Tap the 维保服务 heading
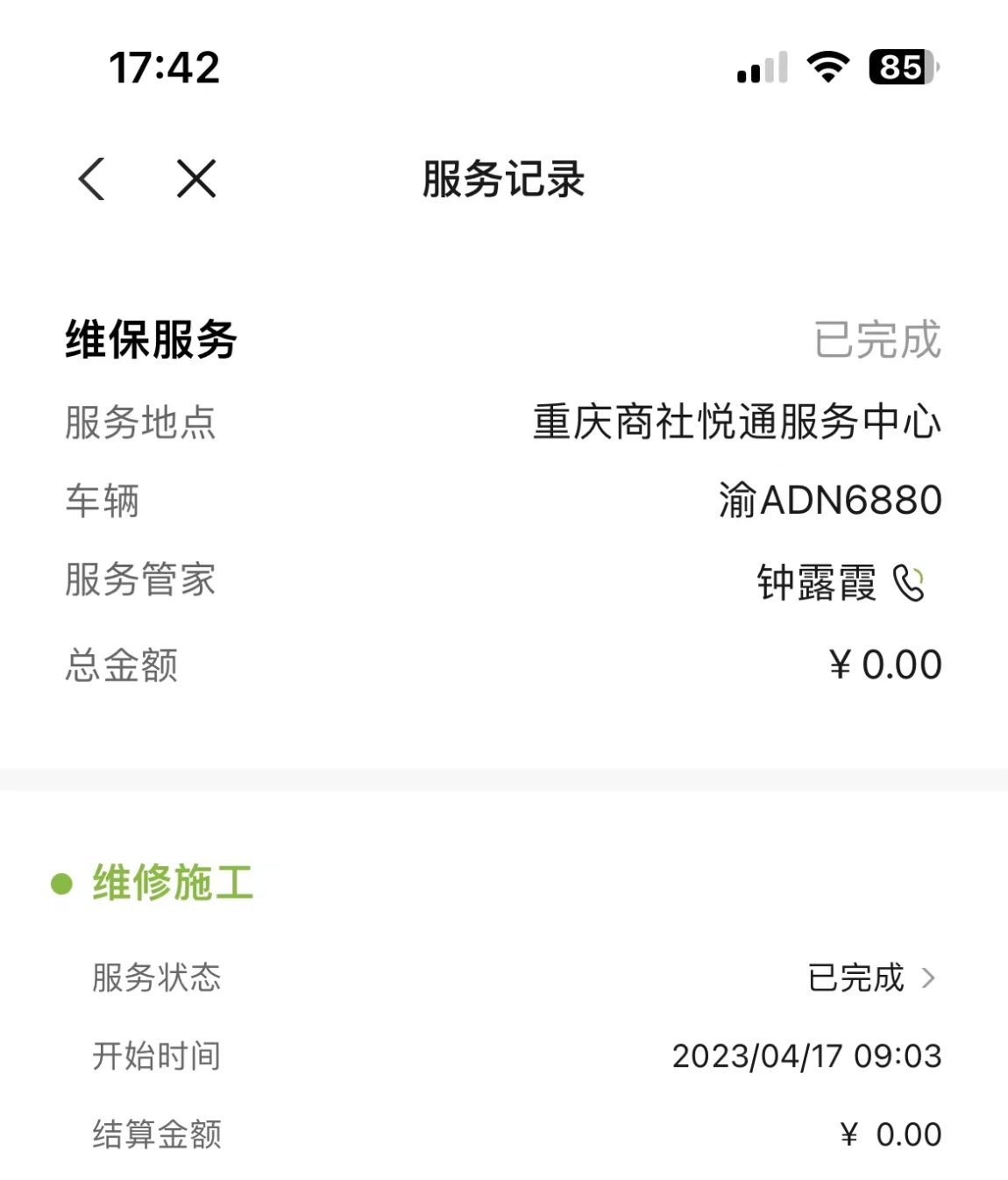Image resolution: width=1008 pixels, height=1180 pixels. pyautogui.click(x=151, y=339)
